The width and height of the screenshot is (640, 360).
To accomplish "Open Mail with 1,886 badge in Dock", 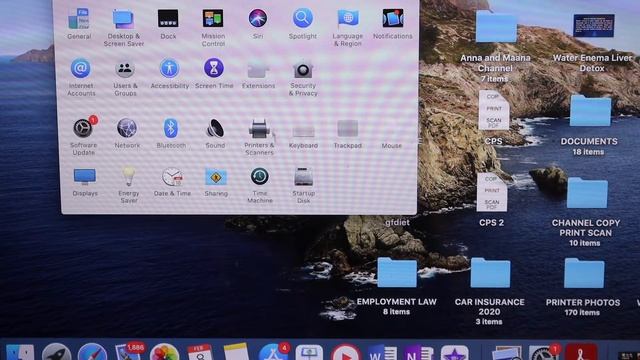I will pos(129,351).
